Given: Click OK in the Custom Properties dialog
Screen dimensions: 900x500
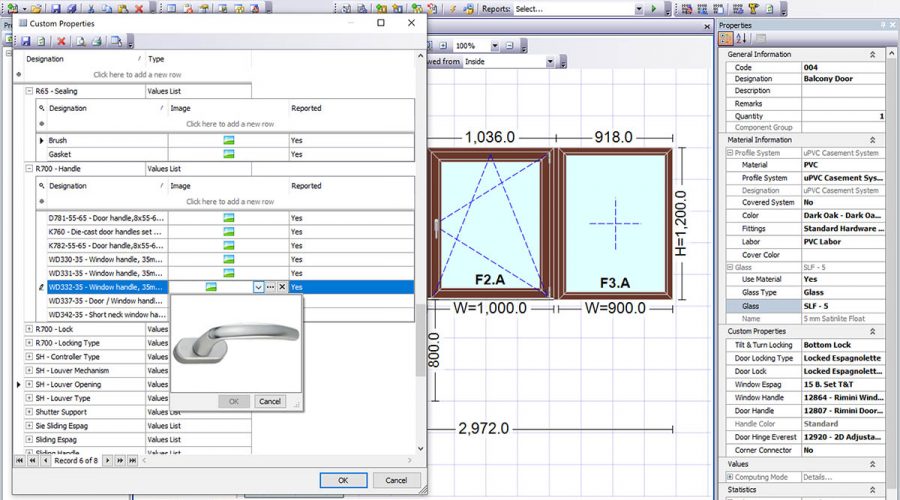Looking at the screenshot, I should coord(343,480).
